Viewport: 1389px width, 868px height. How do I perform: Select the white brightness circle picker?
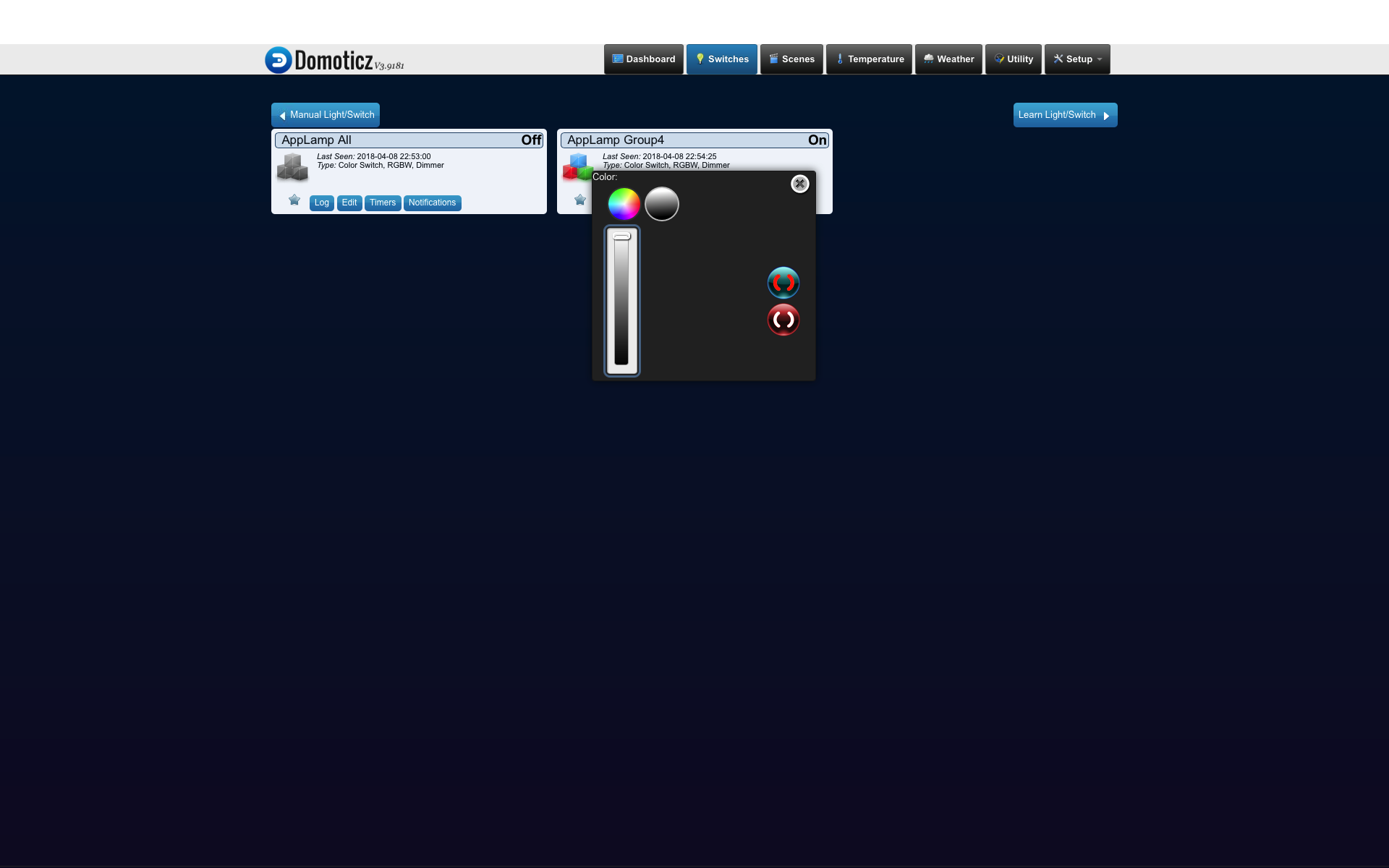(660, 204)
